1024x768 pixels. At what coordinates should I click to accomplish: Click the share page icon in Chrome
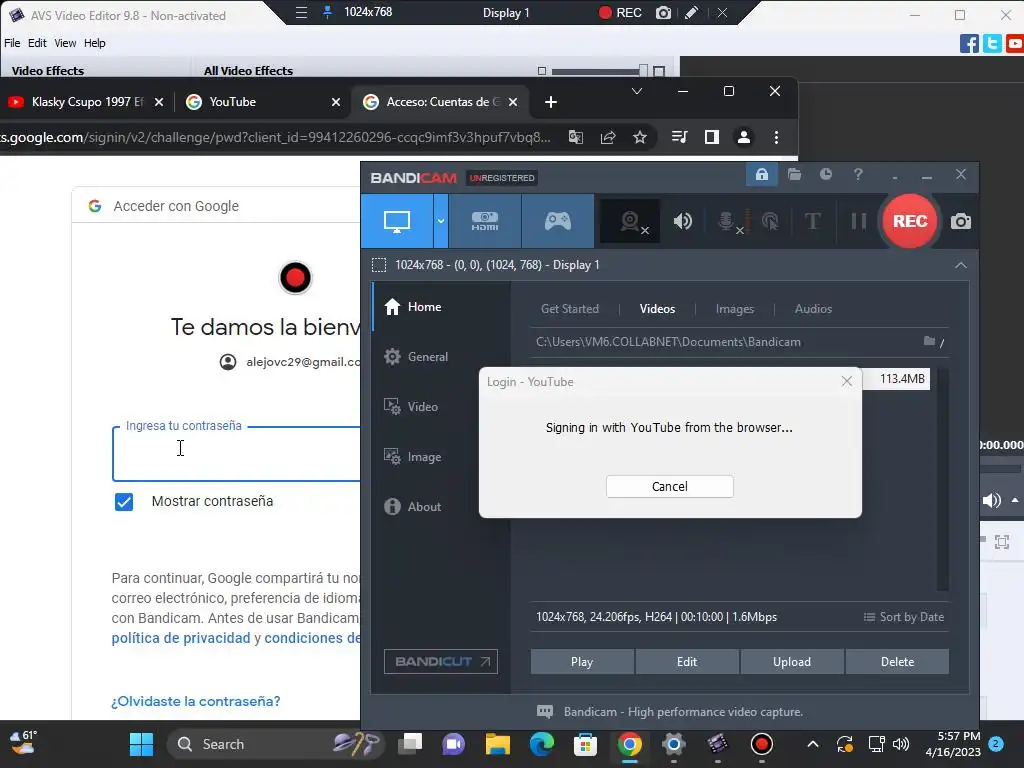pyautogui.click(x=608, y=137)
